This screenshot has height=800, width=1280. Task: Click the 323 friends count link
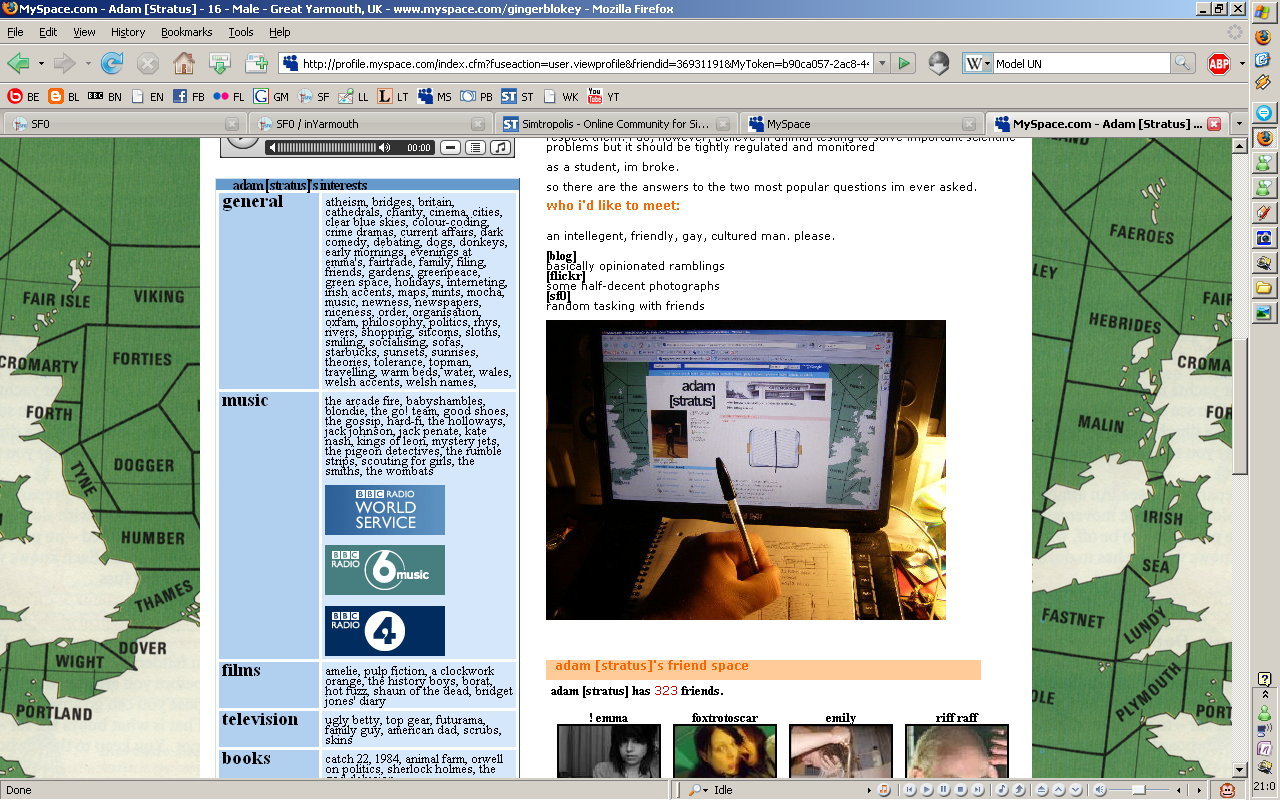[666, 690]
